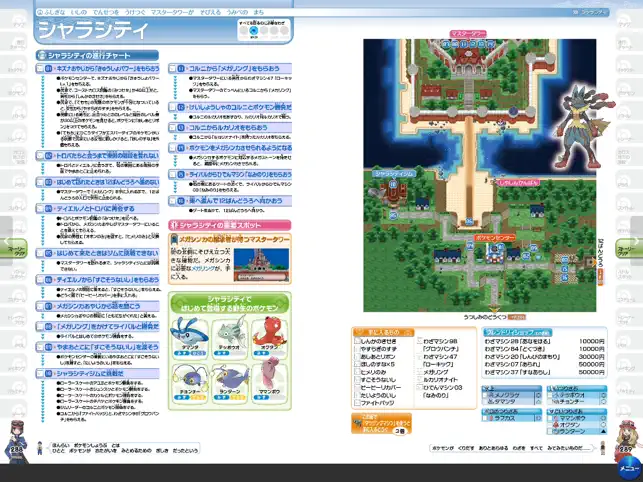The width and height of the screenshot is (643, 482).
Task: Check step 10 シャラシティジムに挑戦だ
Action: pos(40,373)
